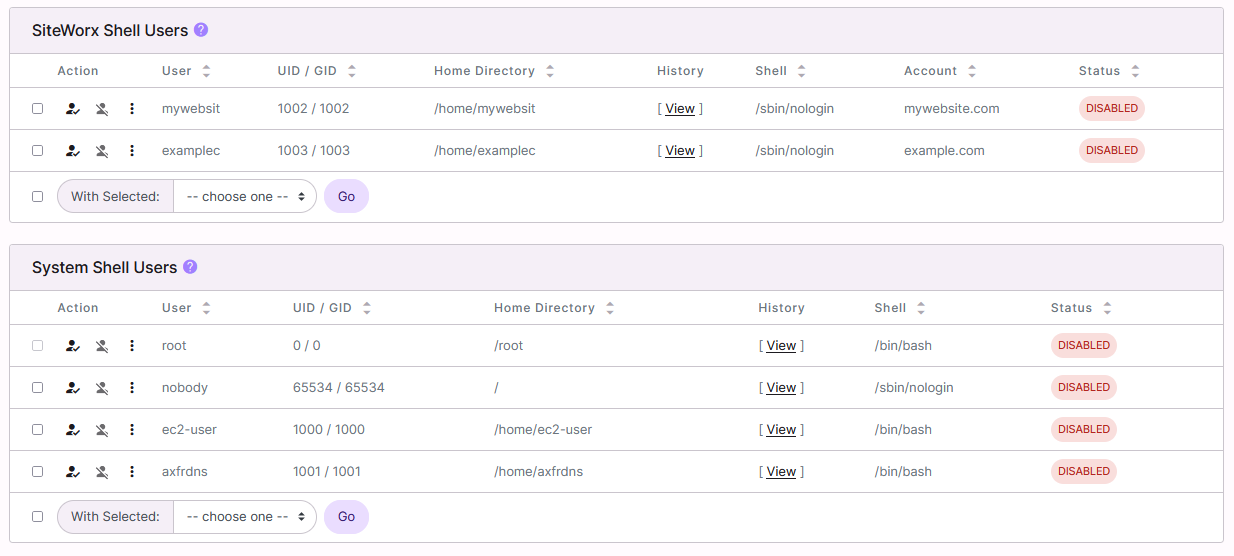The width and height of the screenshot is (1234, 556).
Task: Sort SiteWorx table by UID / GID header
Action: (316, 71)
